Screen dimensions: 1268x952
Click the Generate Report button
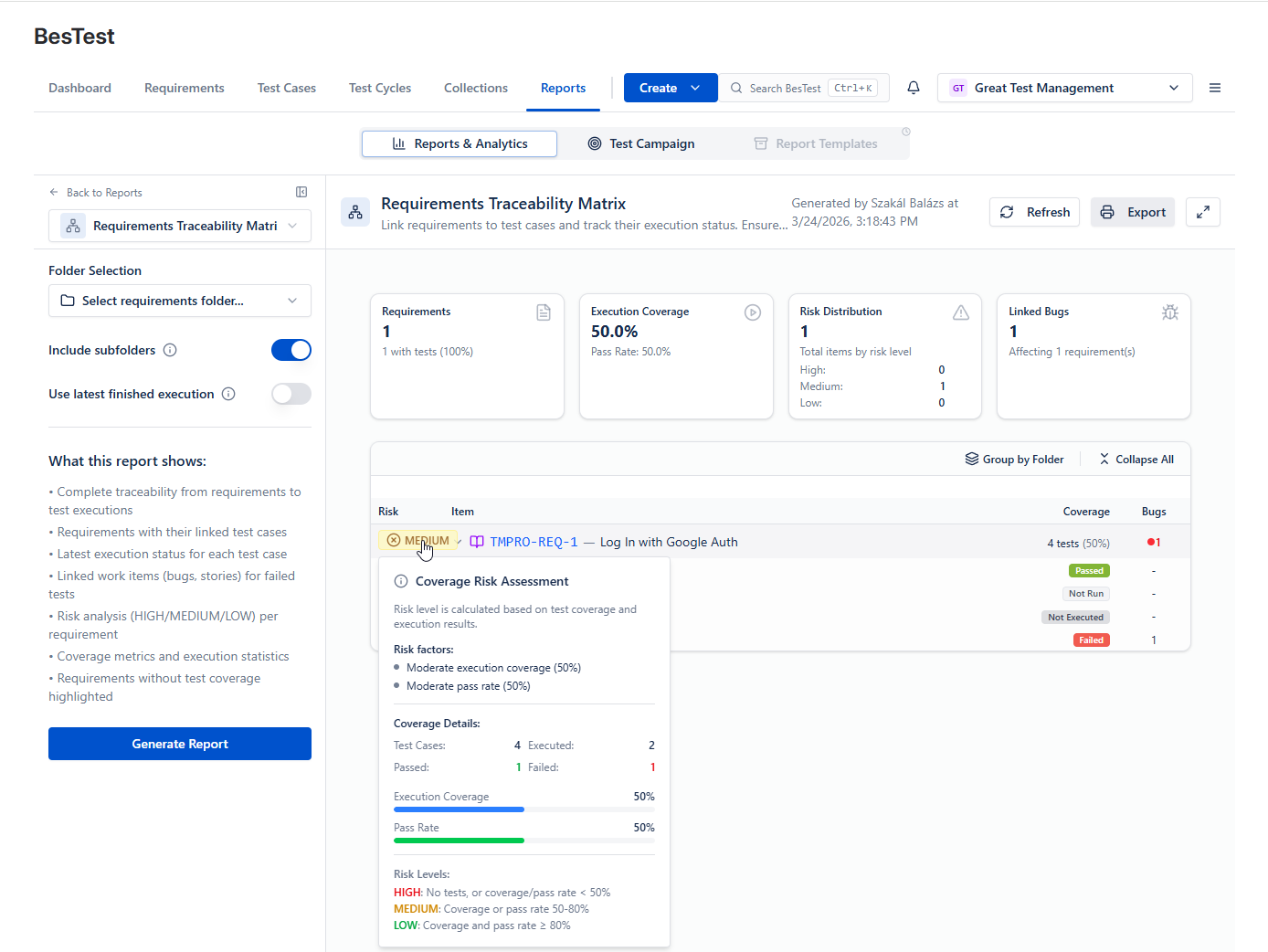tap(180, 744)
